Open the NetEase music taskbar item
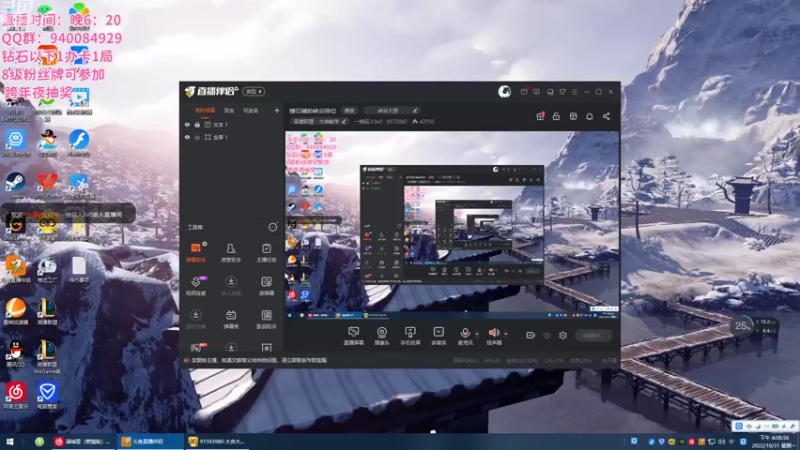 point(83,441)
